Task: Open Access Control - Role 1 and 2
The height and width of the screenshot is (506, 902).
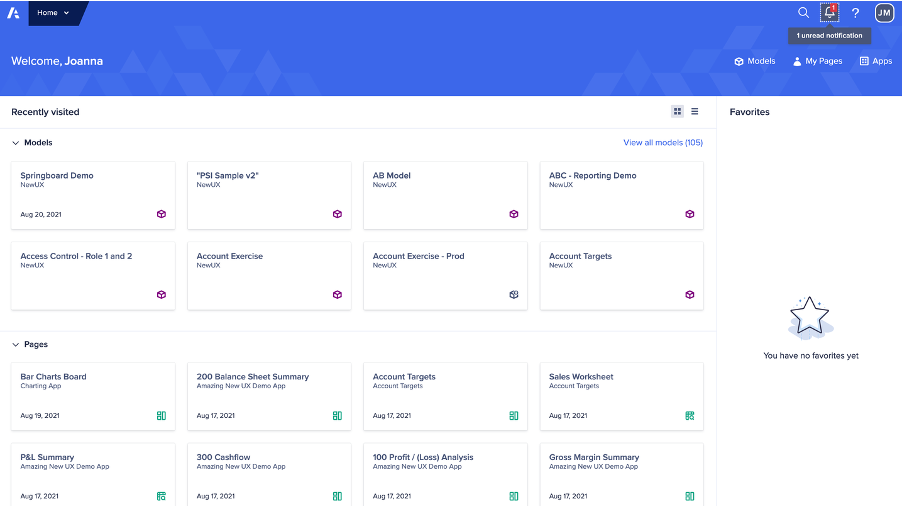Action: pos(76,256)
